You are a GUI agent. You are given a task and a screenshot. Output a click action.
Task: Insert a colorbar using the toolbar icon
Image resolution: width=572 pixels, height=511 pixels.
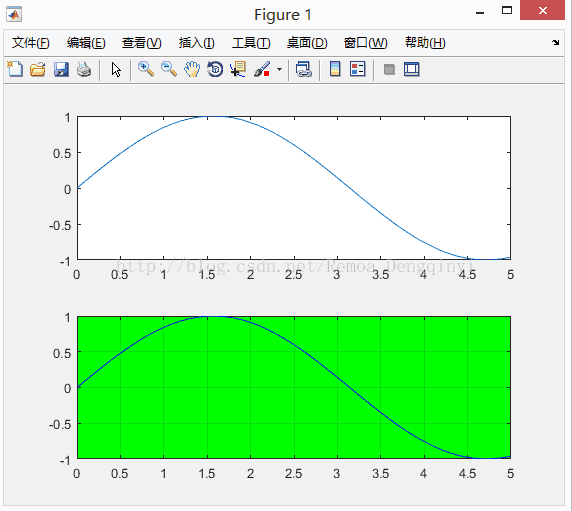tap(335, 69)
